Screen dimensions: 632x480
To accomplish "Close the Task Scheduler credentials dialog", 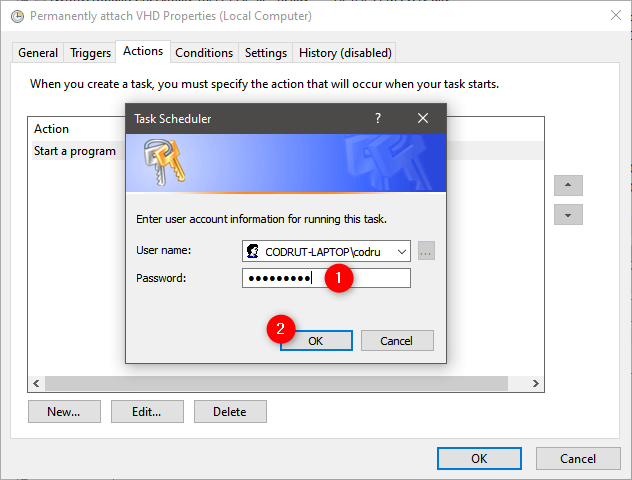I will click(423, 118).
